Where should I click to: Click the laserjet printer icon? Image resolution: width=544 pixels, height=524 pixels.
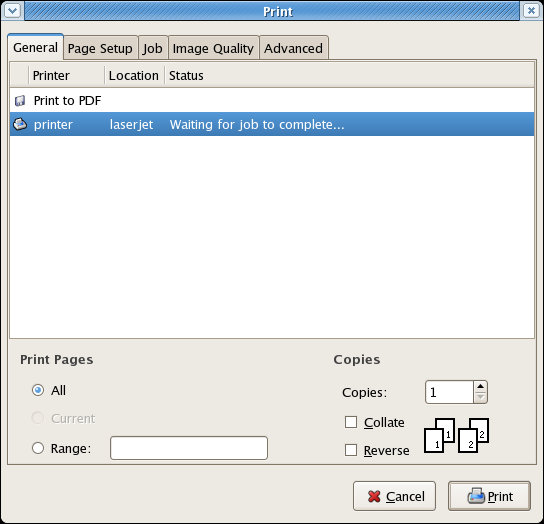point(20,124)
